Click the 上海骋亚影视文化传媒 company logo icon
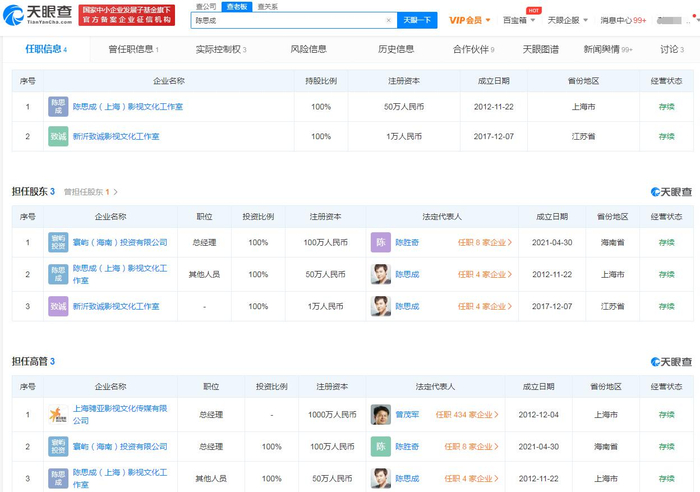The height and width of the screenshot is (492, 700). coord(59,414)
